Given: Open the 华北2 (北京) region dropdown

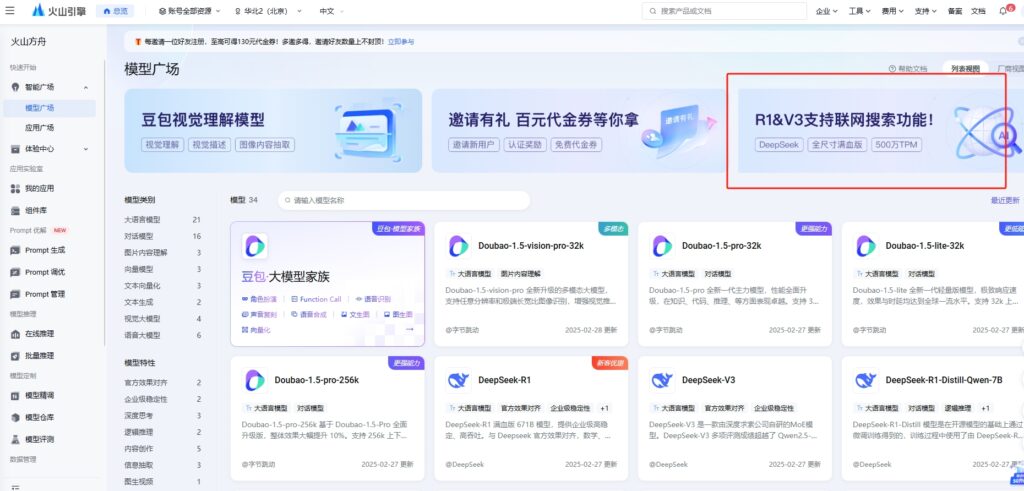Looking at the screenshot, I should click(267, 11).
